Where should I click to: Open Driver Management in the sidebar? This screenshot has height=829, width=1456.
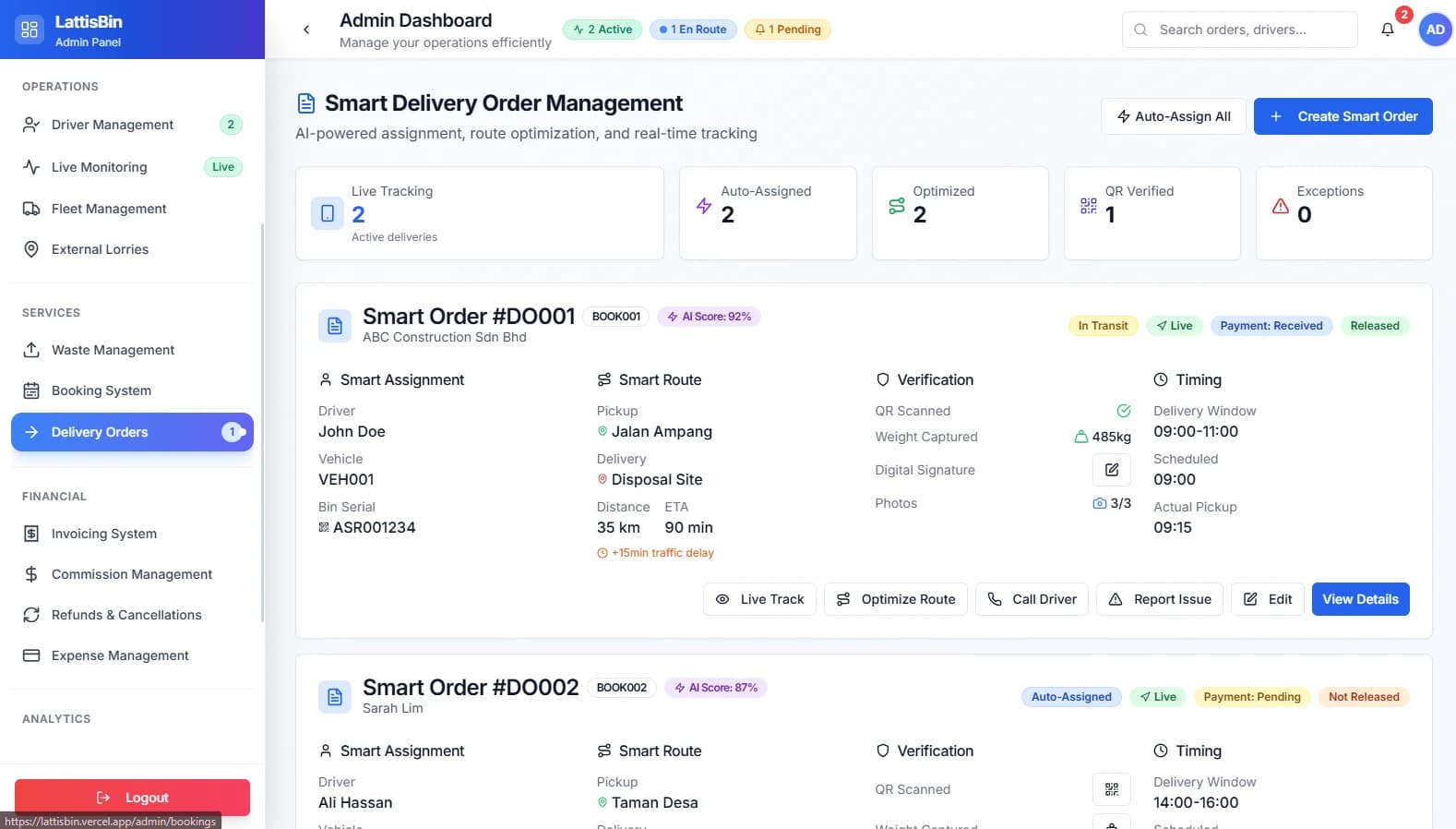coord(113,125)
